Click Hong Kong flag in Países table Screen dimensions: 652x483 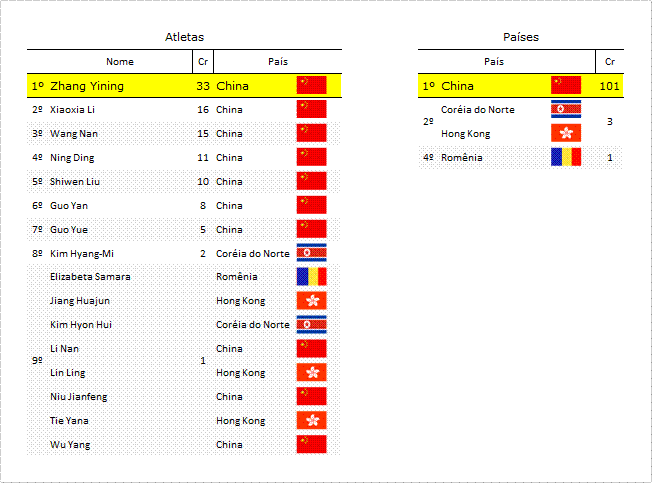(566, 133)
